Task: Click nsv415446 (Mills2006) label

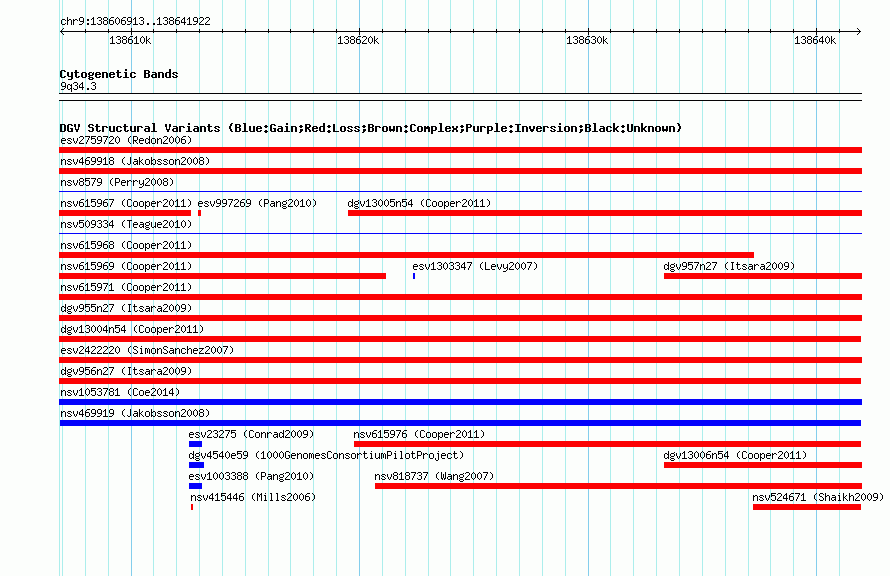Action: pyautogui.click(x=253, y=497)
